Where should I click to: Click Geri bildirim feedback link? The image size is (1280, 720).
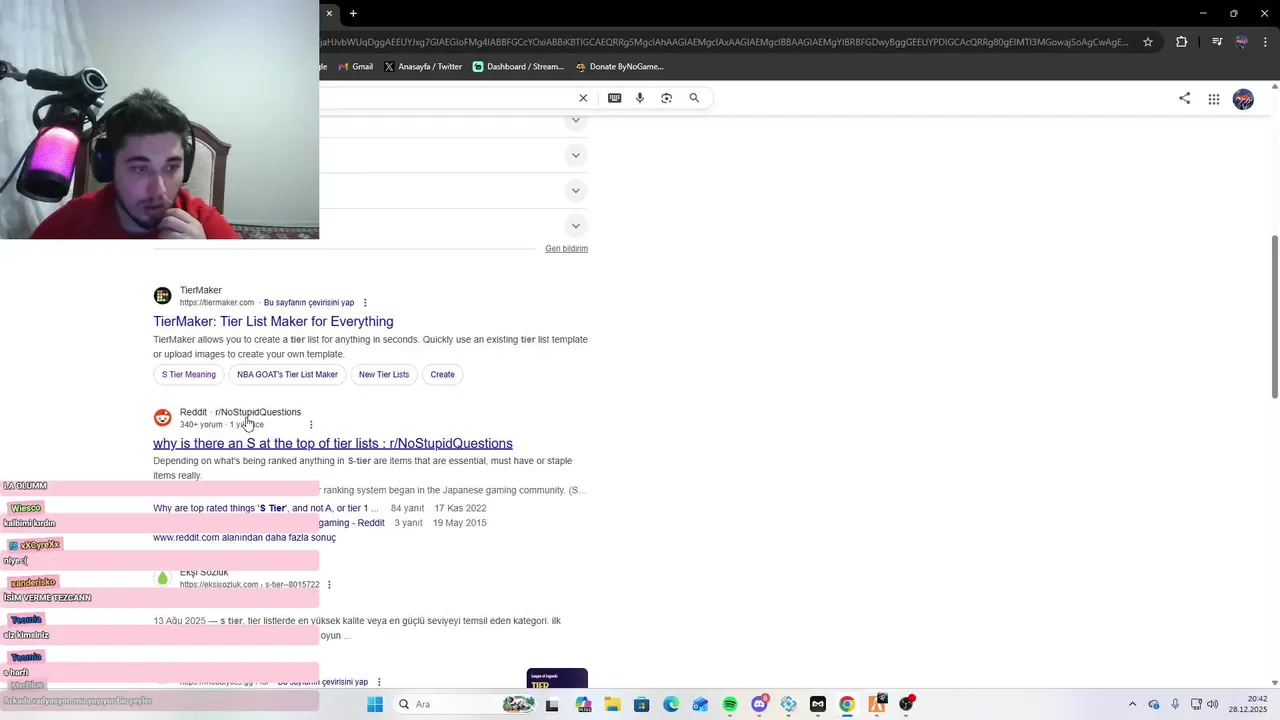pyautogui.click(x=566, y=249)
